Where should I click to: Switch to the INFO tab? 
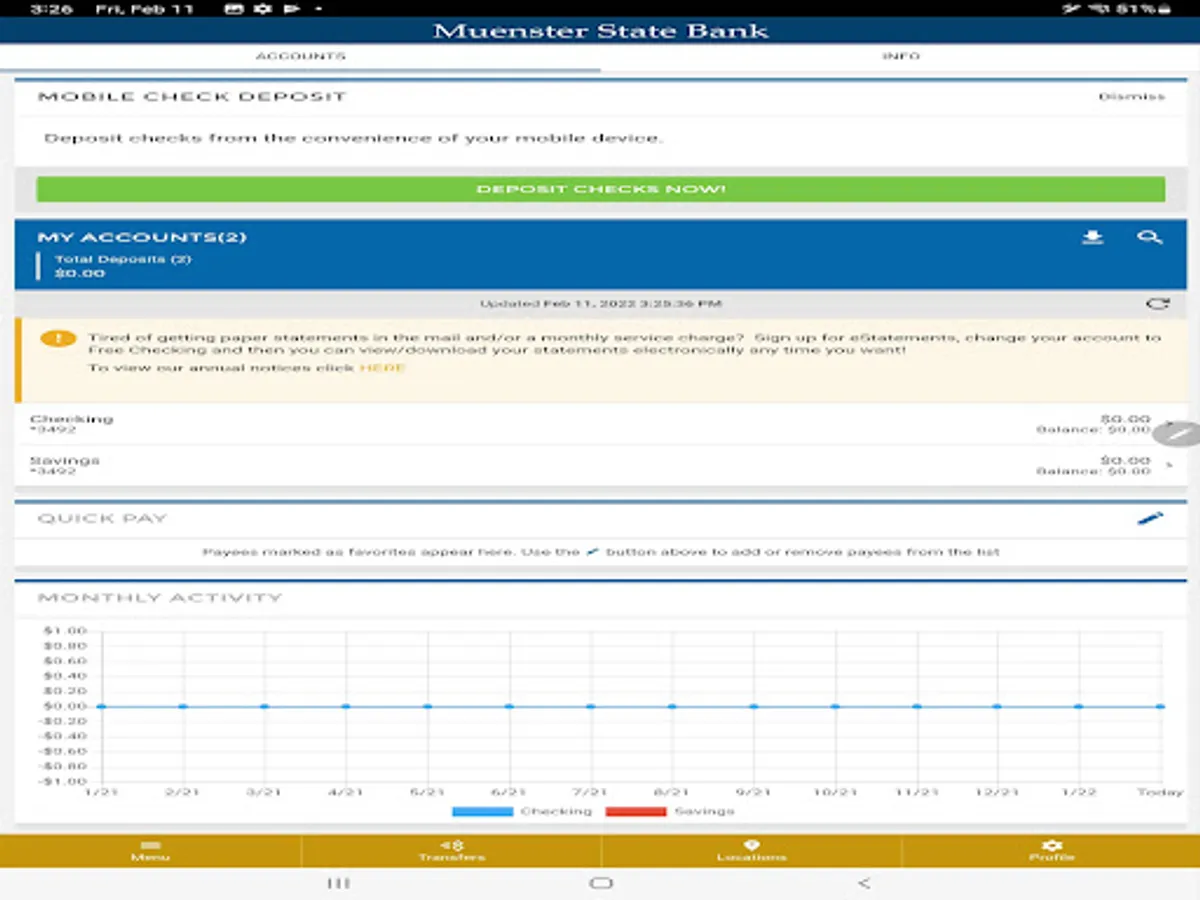(x=900, y=57)
